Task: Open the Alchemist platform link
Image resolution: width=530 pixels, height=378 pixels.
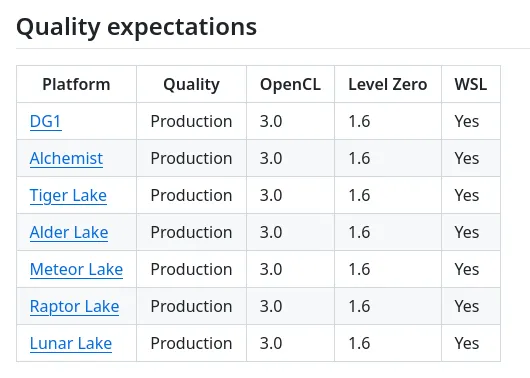Action: point(66,158)
